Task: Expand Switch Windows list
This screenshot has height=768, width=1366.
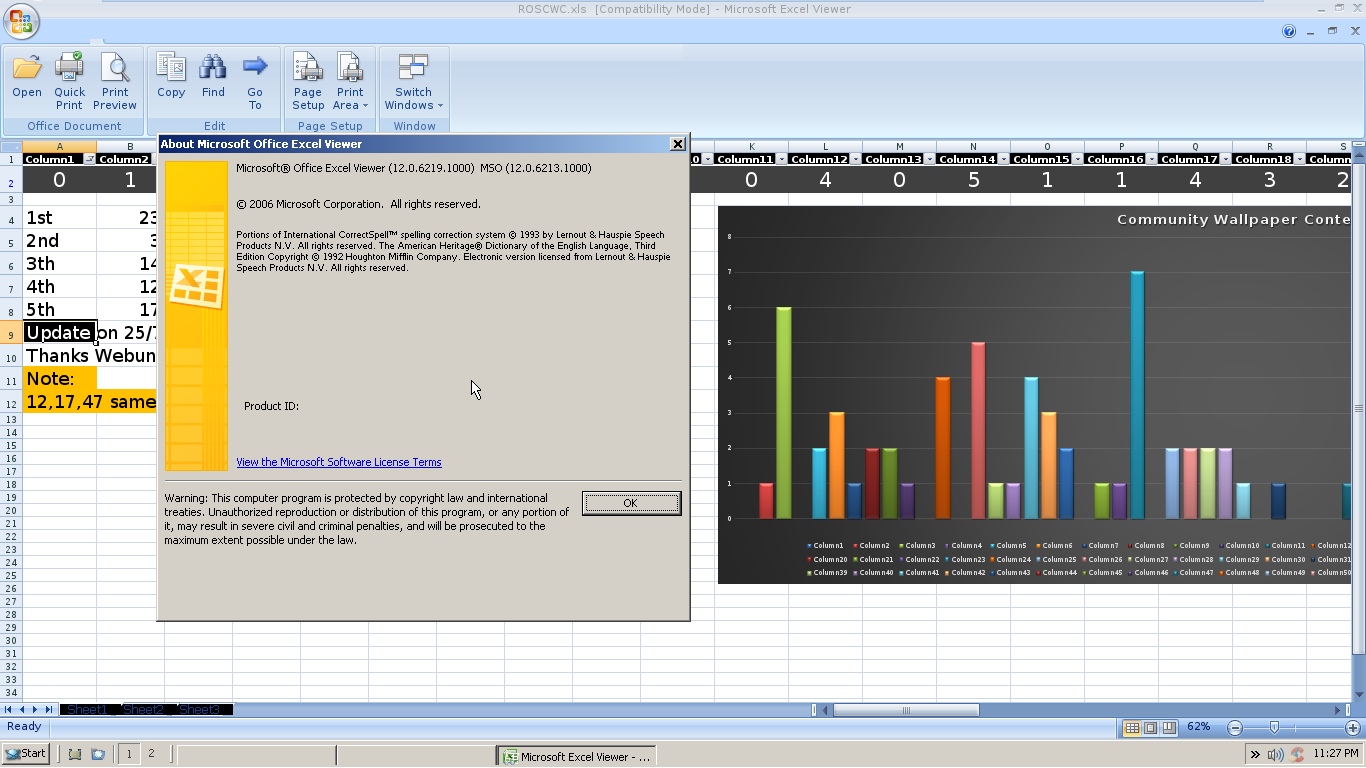Action: pyautogui.click(x=414, y=80)
